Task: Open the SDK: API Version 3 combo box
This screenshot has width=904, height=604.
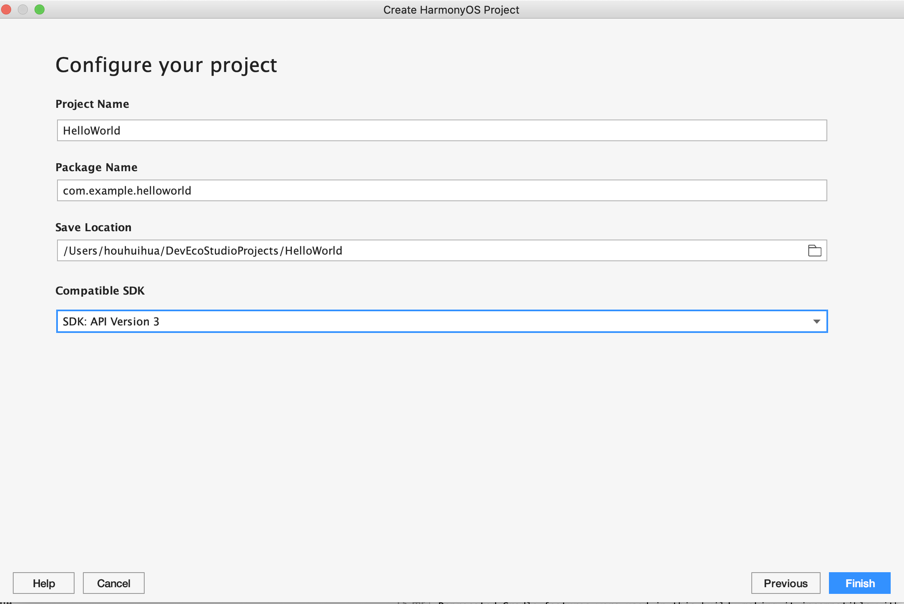Action: coord(442,322)
